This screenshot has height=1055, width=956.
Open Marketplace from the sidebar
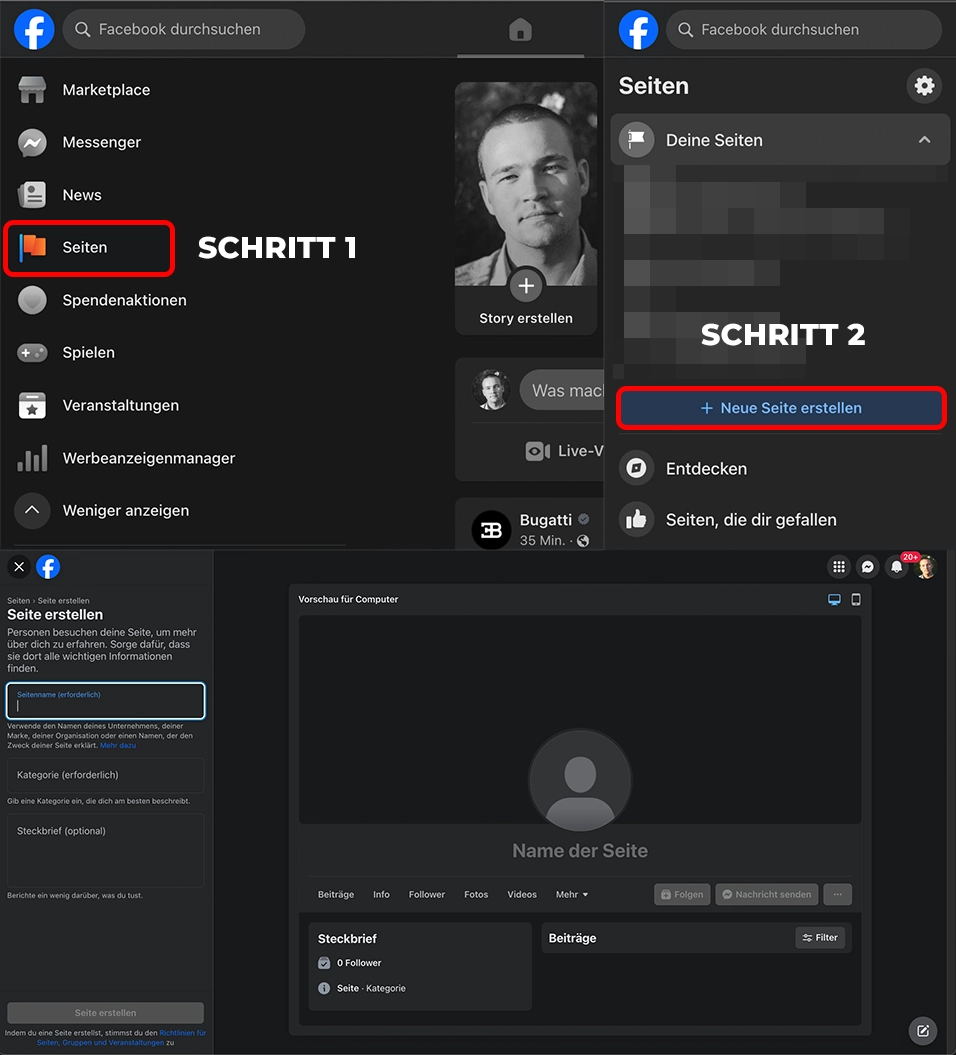pyautogui.click(x=106, y=89)
